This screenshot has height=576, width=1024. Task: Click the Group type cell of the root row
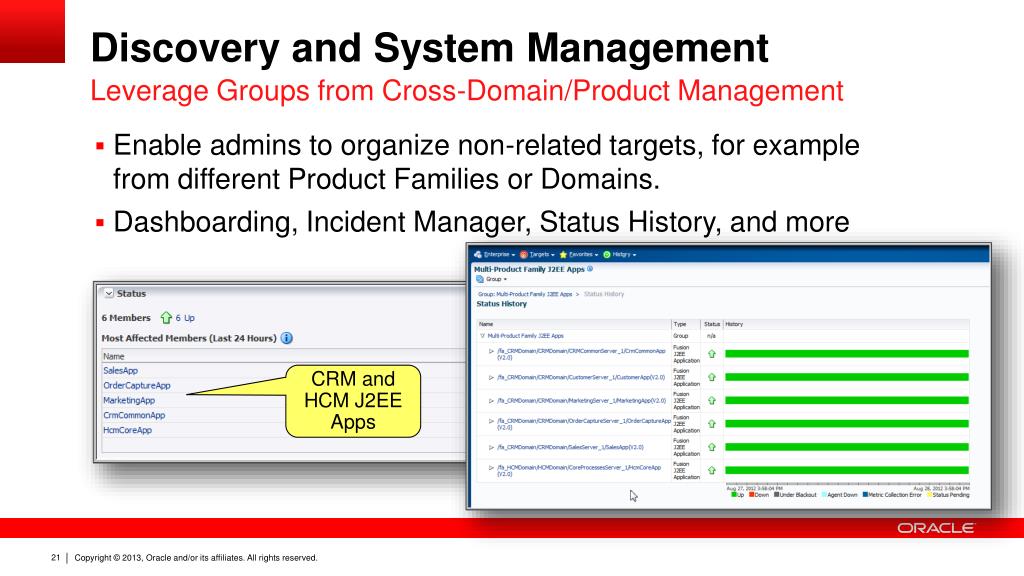pyautogui.click(x=680, y=336)
